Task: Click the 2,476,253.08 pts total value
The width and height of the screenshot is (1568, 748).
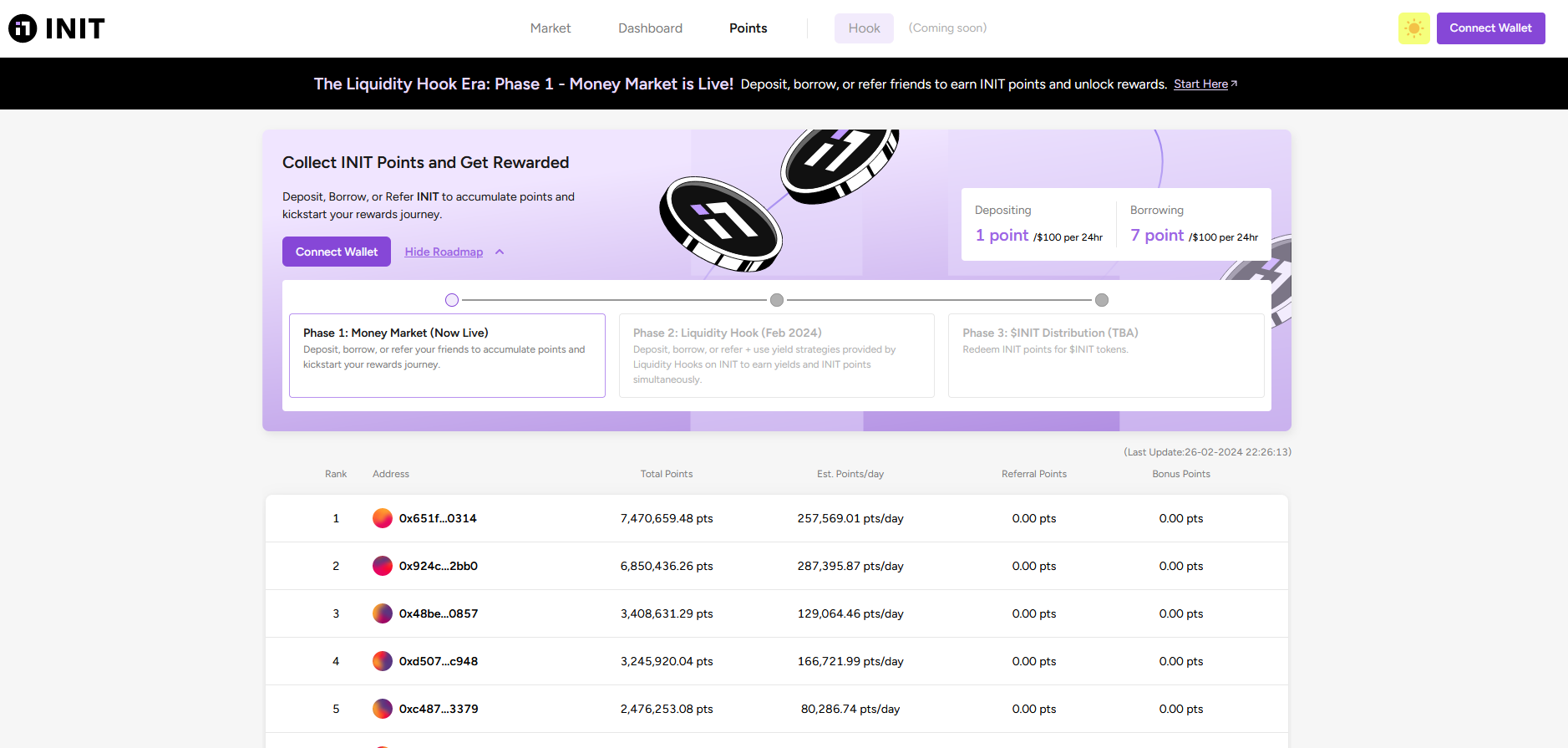Action: (667, 709)
